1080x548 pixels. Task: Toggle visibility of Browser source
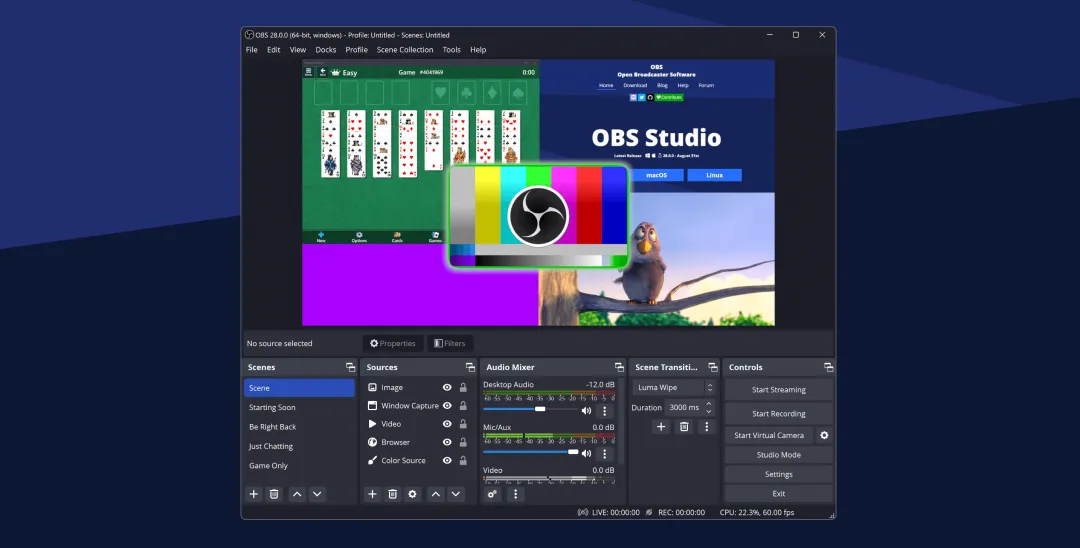[x=447, y=442]
